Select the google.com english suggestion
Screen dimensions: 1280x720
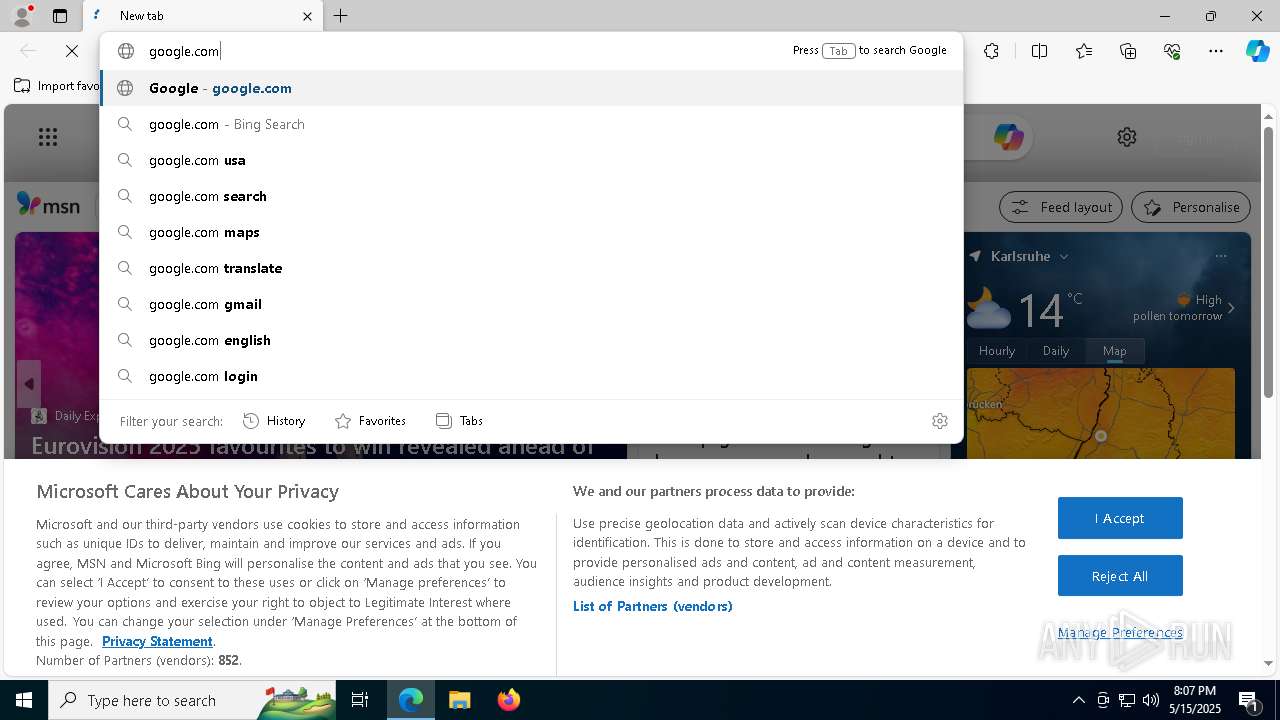pos(531,340)
